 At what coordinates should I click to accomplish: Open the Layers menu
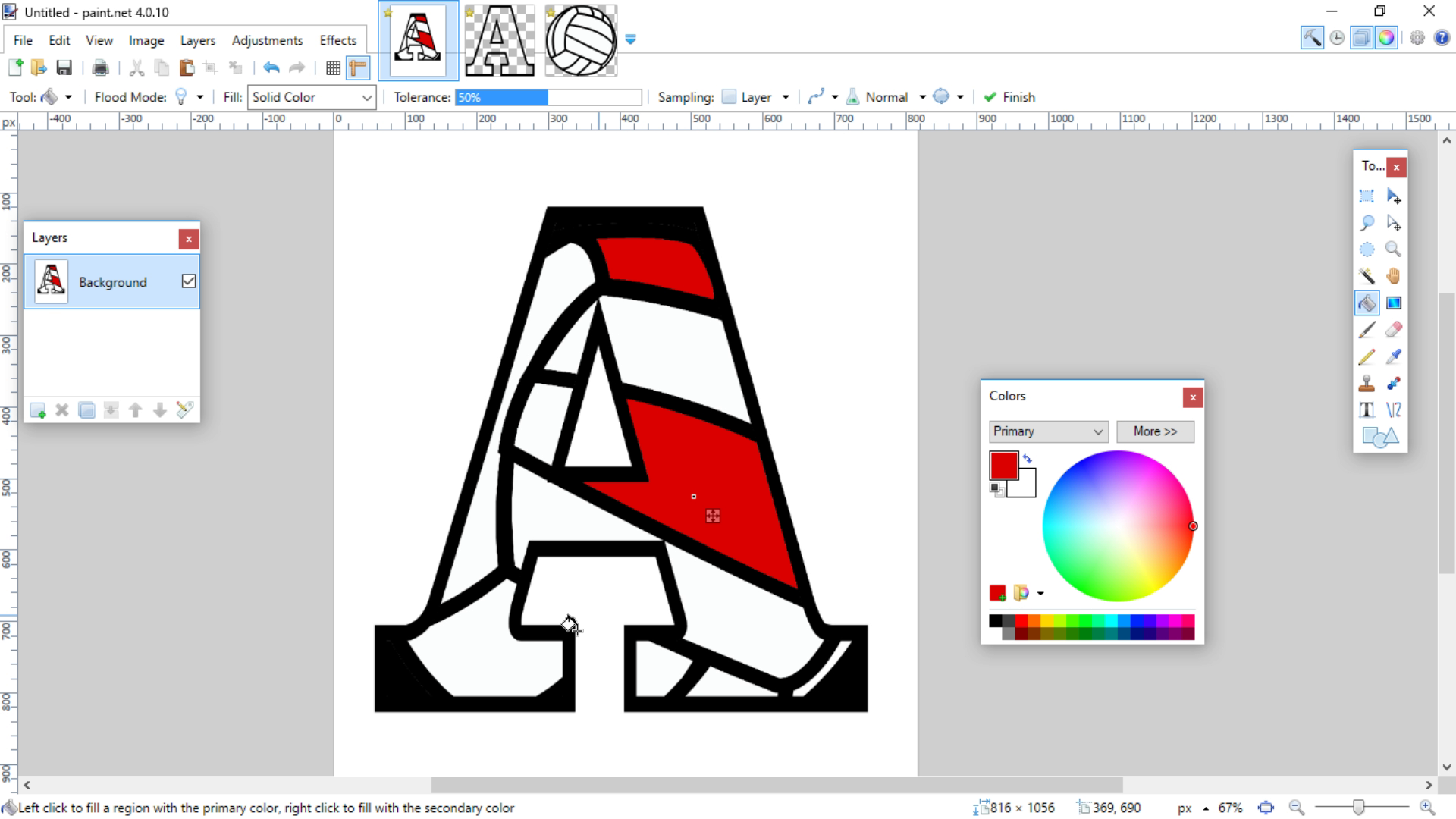coord(198,40)
